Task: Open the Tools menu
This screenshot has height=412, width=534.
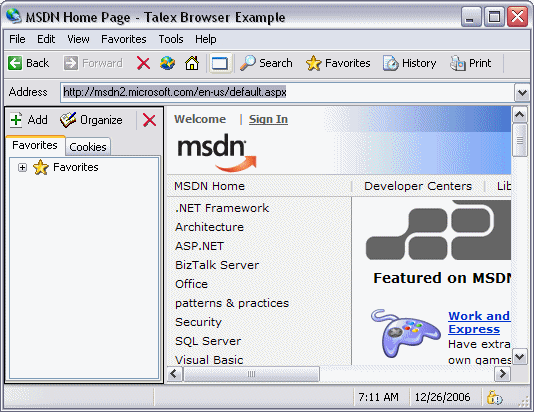Action: 171,39
